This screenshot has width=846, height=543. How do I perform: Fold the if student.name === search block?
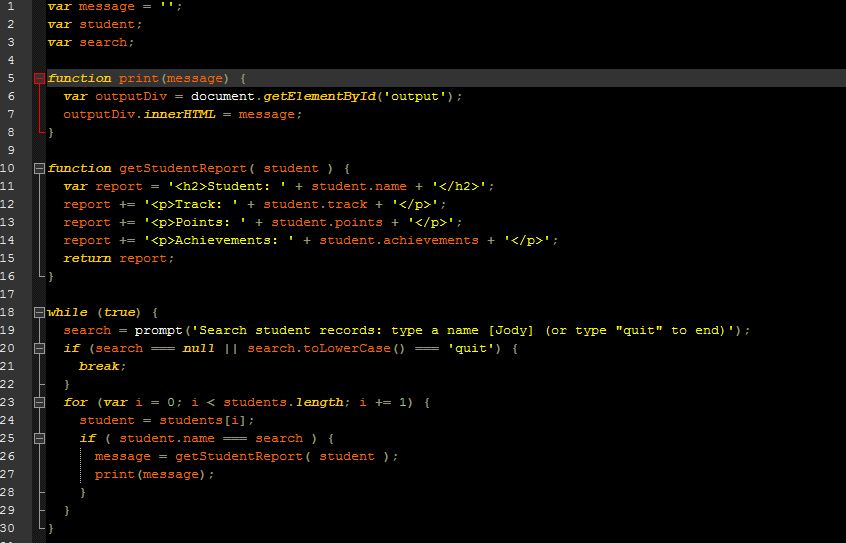coord(40,438)
